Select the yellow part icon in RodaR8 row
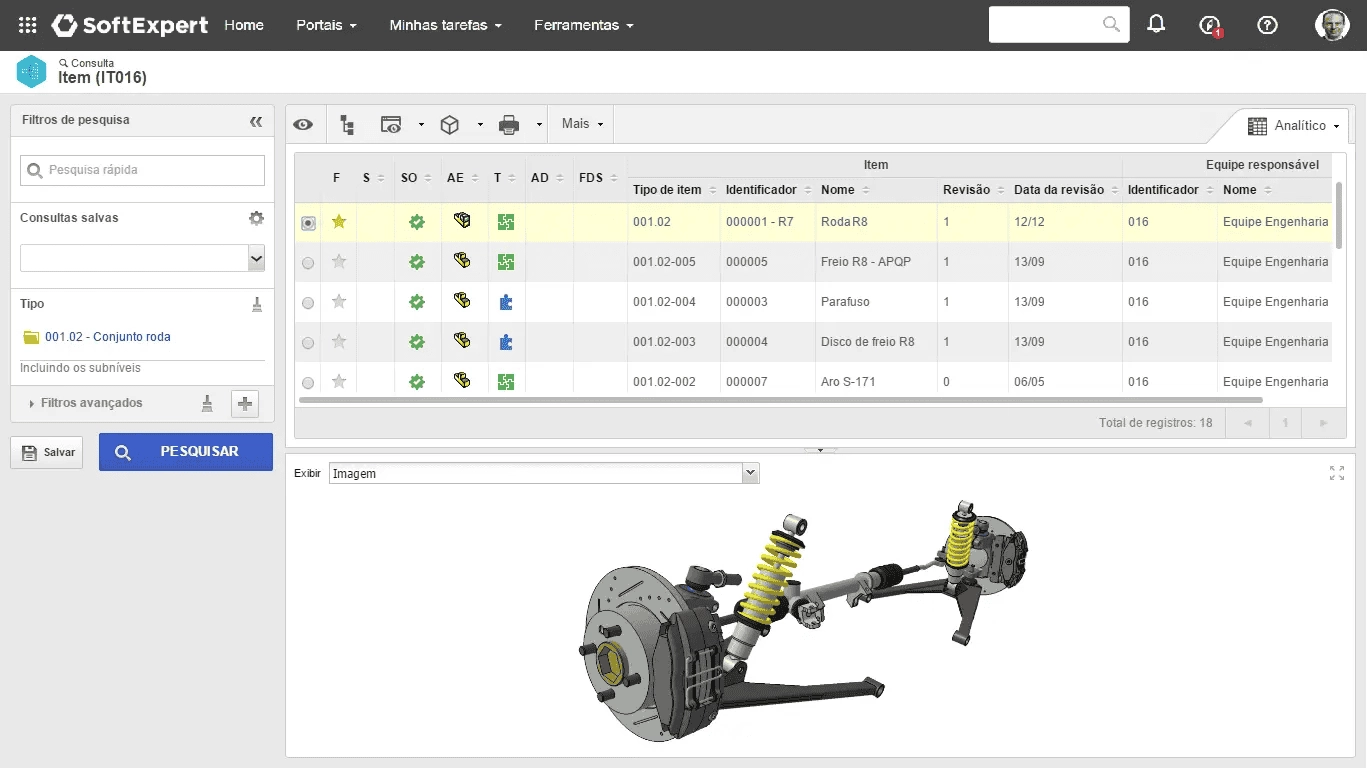This screenshot has width=1367, height=768. tap(461, 221)
